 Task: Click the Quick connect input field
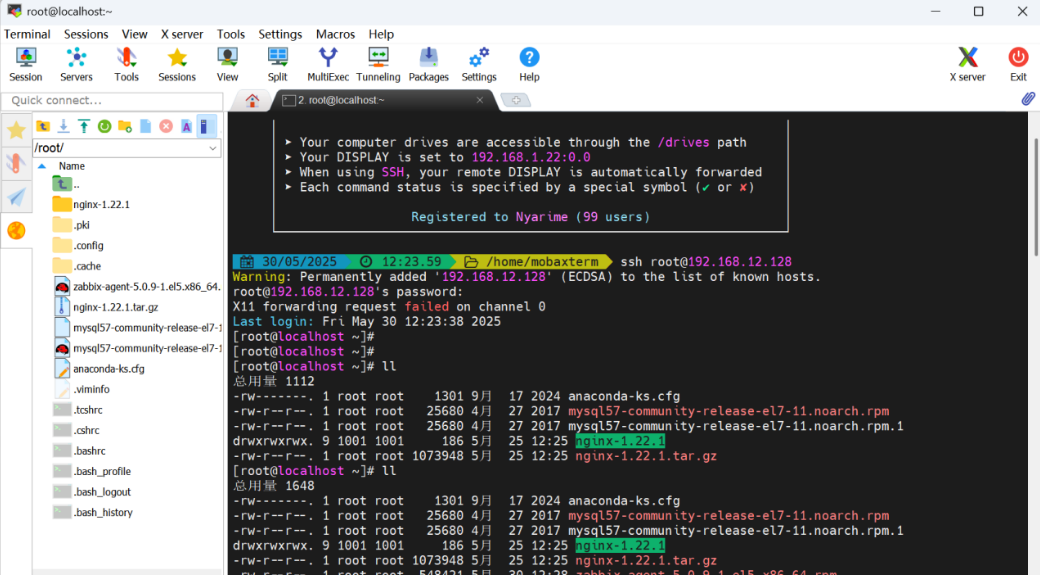point(113,100)
